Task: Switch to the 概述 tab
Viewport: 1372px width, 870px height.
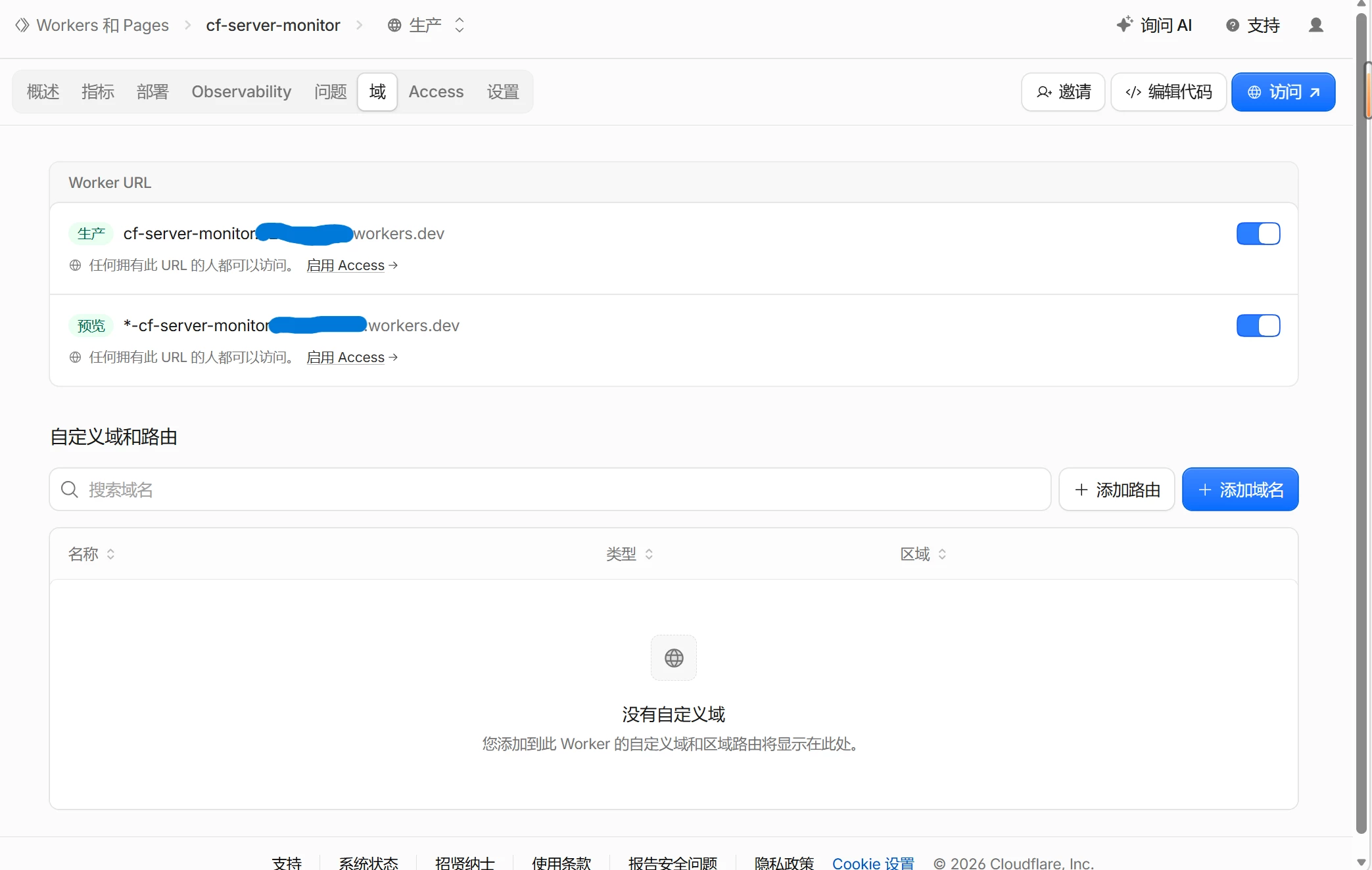Action: tap(43, 91)
